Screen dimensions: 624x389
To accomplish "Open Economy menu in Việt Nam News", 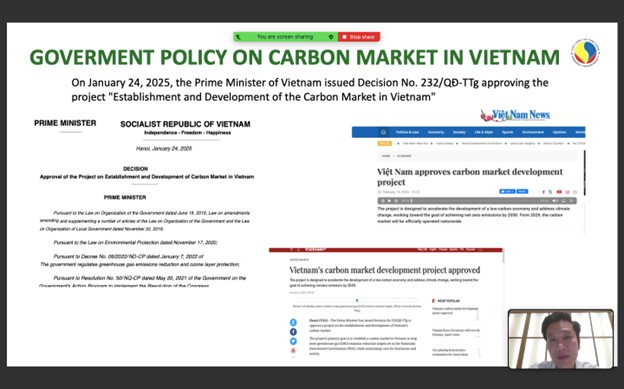I will (436, 132).
